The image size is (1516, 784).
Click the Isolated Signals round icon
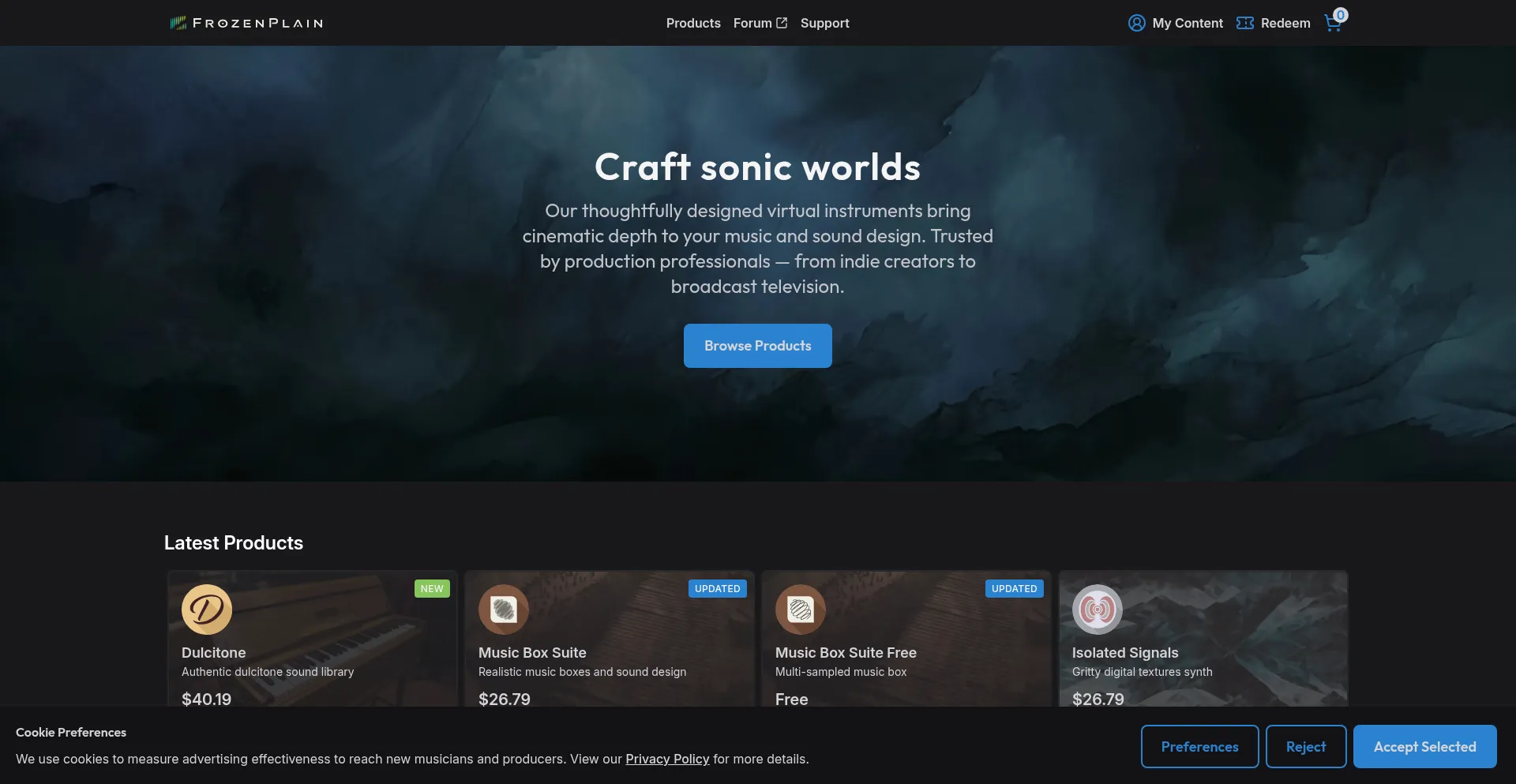tap(1098, 610)
